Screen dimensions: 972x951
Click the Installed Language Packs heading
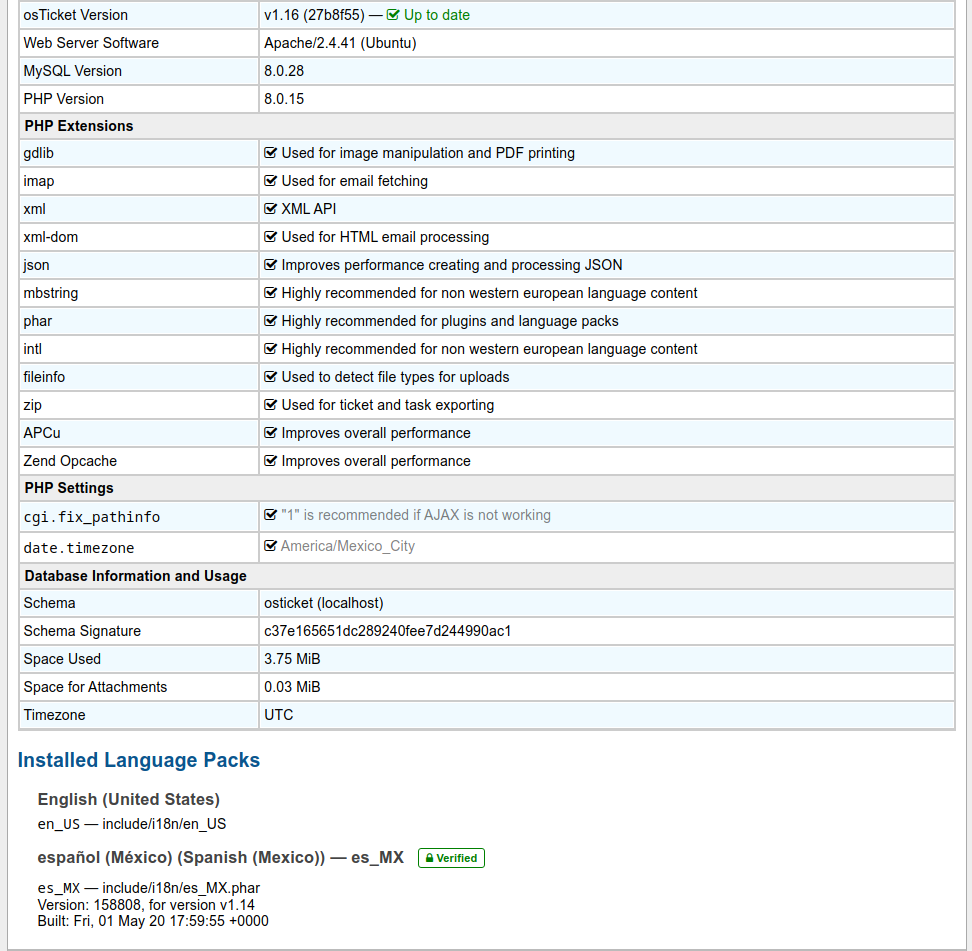[139, 760]
